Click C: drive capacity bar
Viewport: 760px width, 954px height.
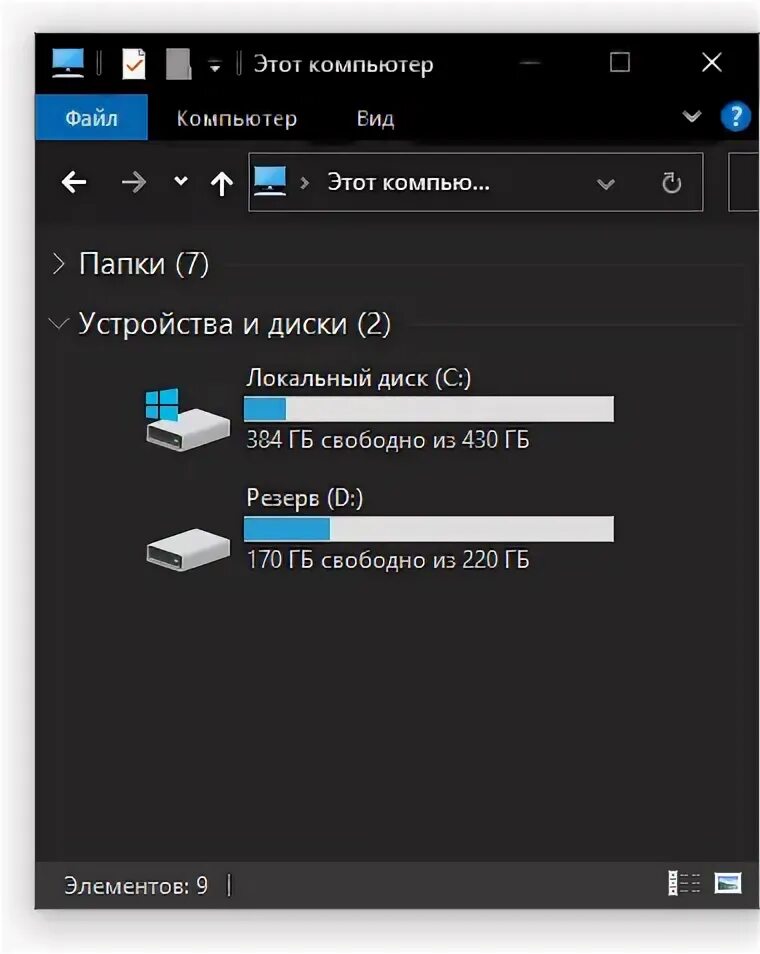[x=428, y=408]
